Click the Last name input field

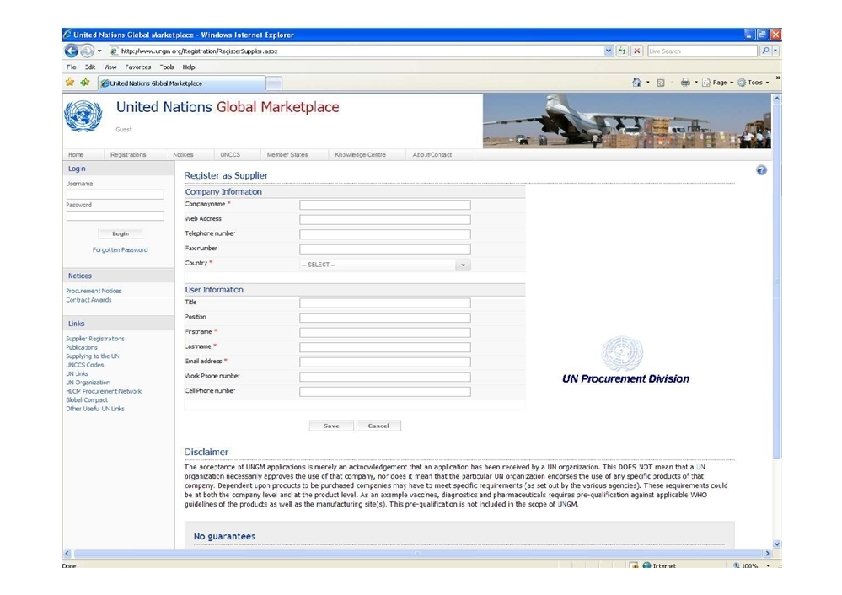click(385, 347)
